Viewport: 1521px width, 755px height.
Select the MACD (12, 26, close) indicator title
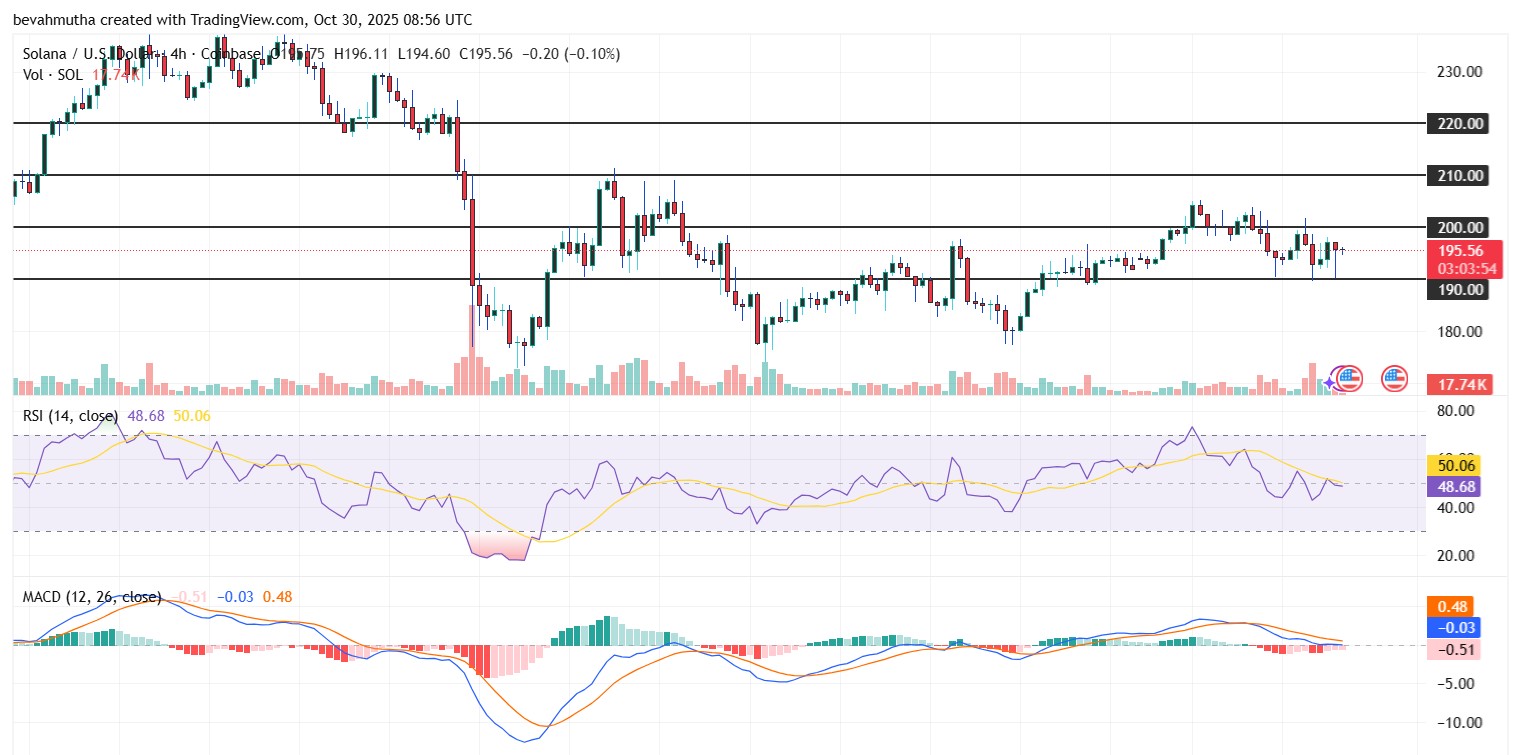(x=92, y=597)
